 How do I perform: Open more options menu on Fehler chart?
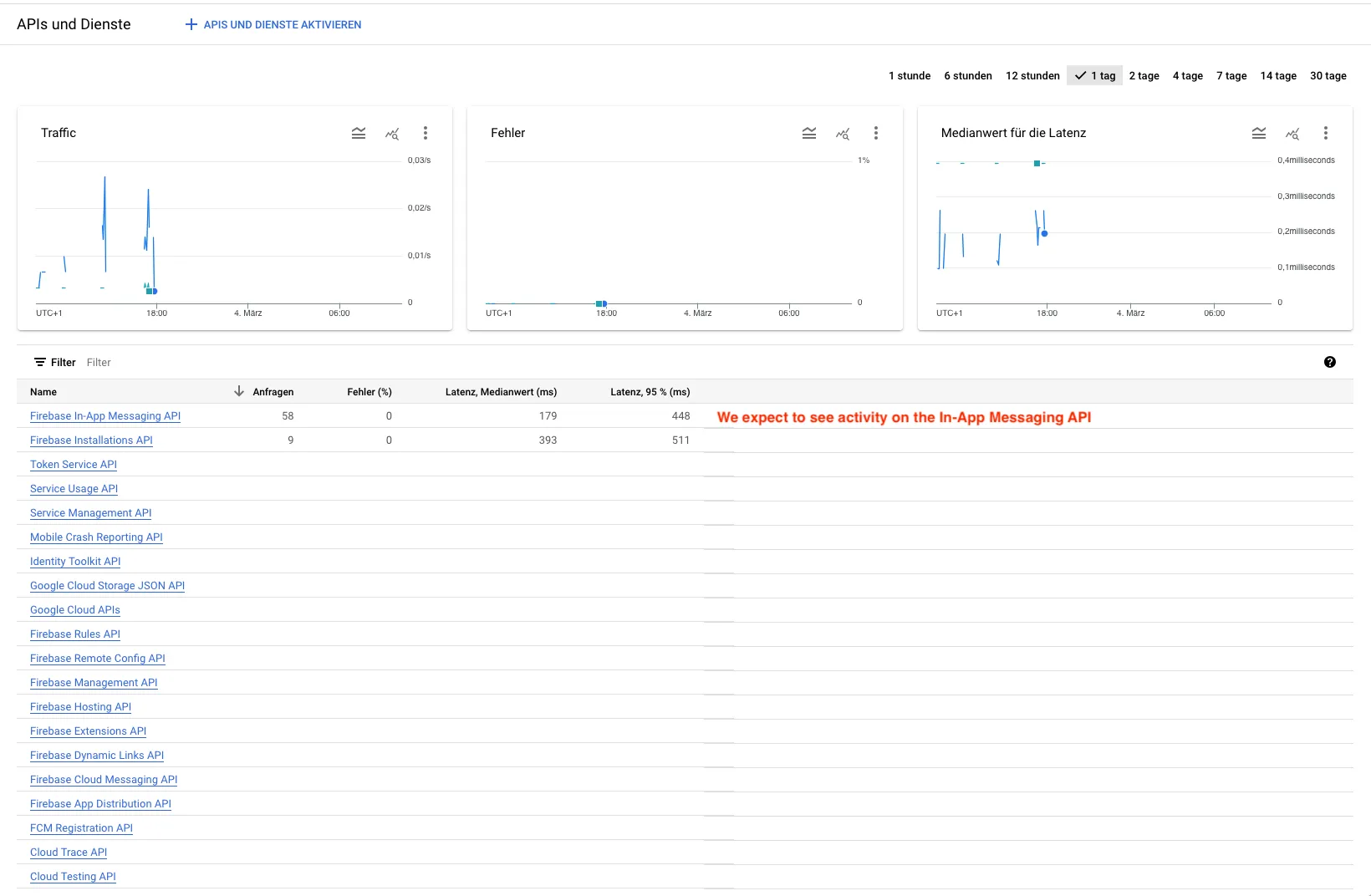[x=876, y=133]
